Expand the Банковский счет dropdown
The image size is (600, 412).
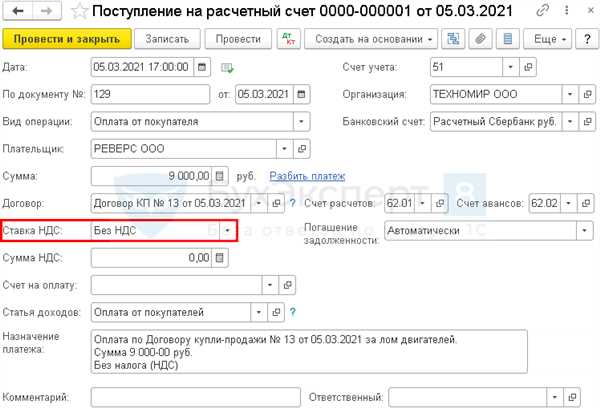click(x=570, y=121)
